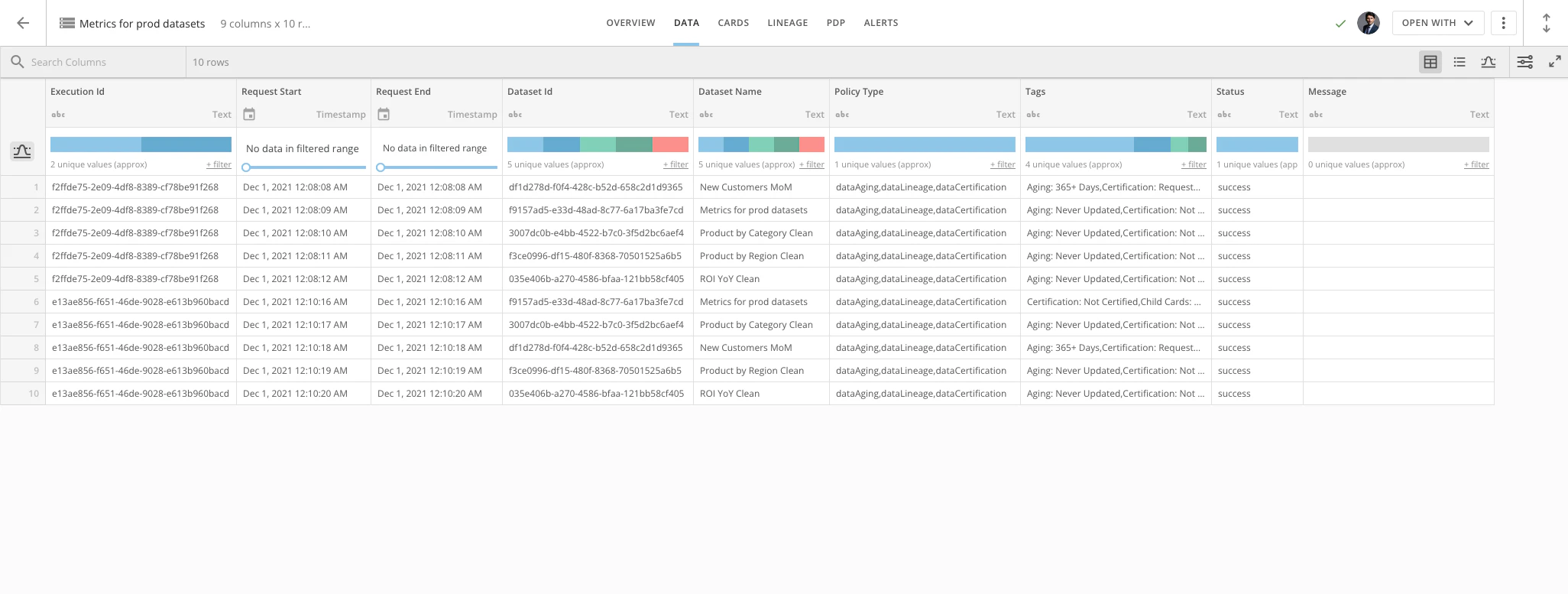1568x594 pixels.
Task: Click the Request Start range slider handle
Action: point(246,167)
